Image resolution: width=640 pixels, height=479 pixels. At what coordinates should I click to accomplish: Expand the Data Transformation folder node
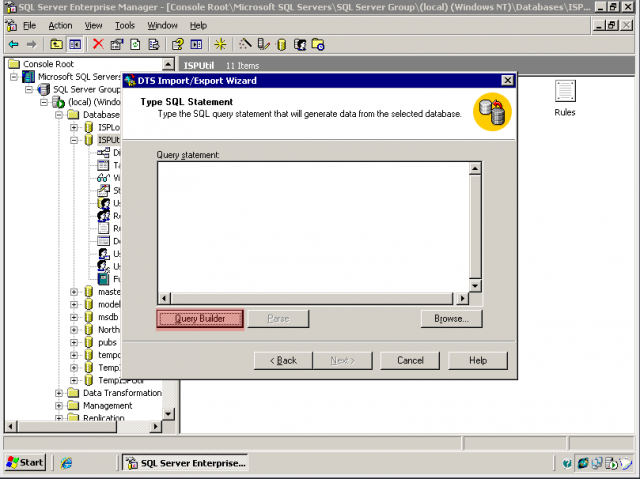click(59, 393)
